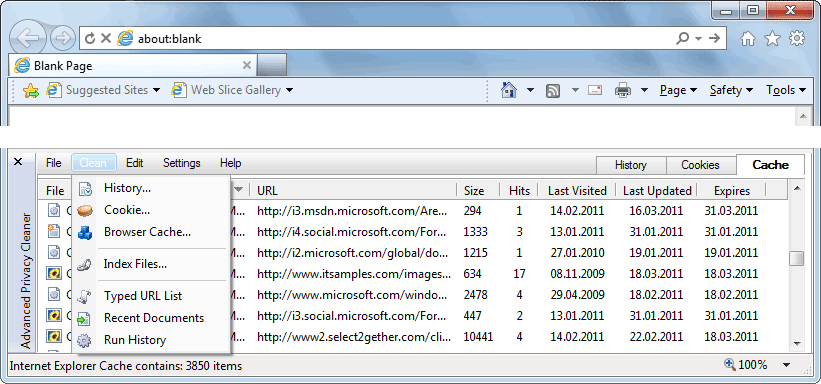Switch to the Cookies tab
The width and height of the screenshot is (821, 384).
click(x=701, y=165)
